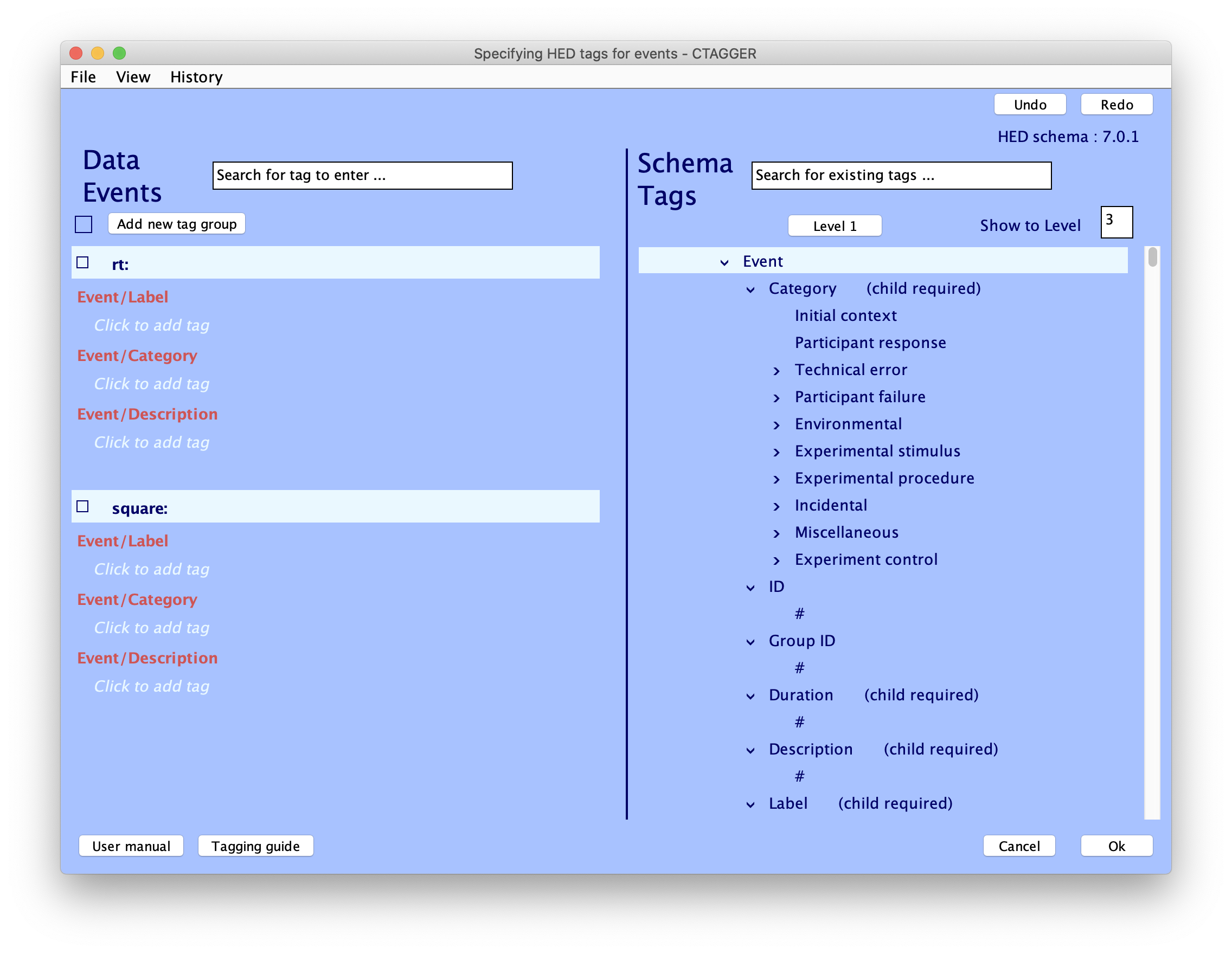Image resolution: width=1232 pixels, height=954 pixels.
Task: Select the Category tag label
Action: coord(802,289)
